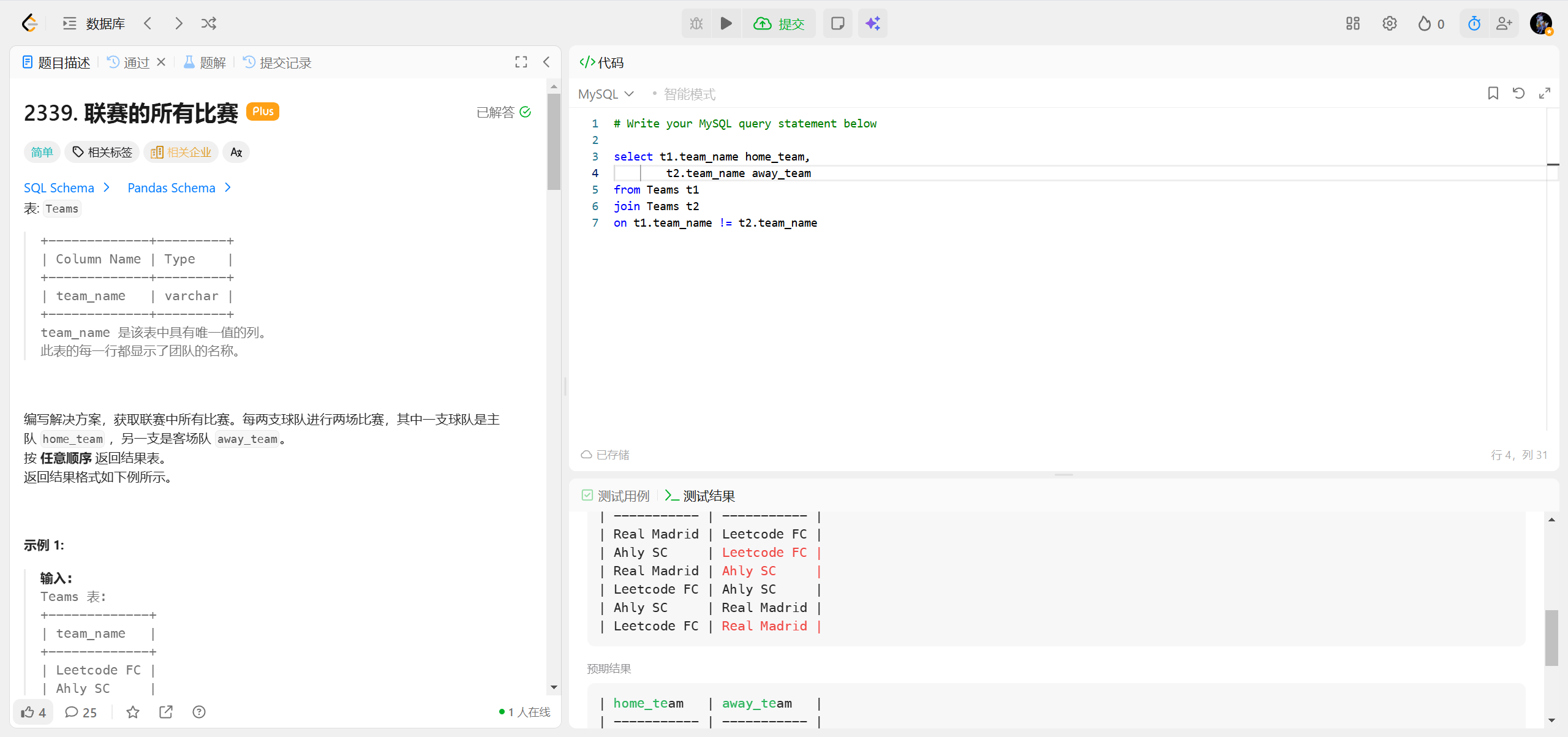The width and height of the screenshot is (1568, 737).
Task: Bookmark the code with the bookmark icon
Action: coord(1493,93)
